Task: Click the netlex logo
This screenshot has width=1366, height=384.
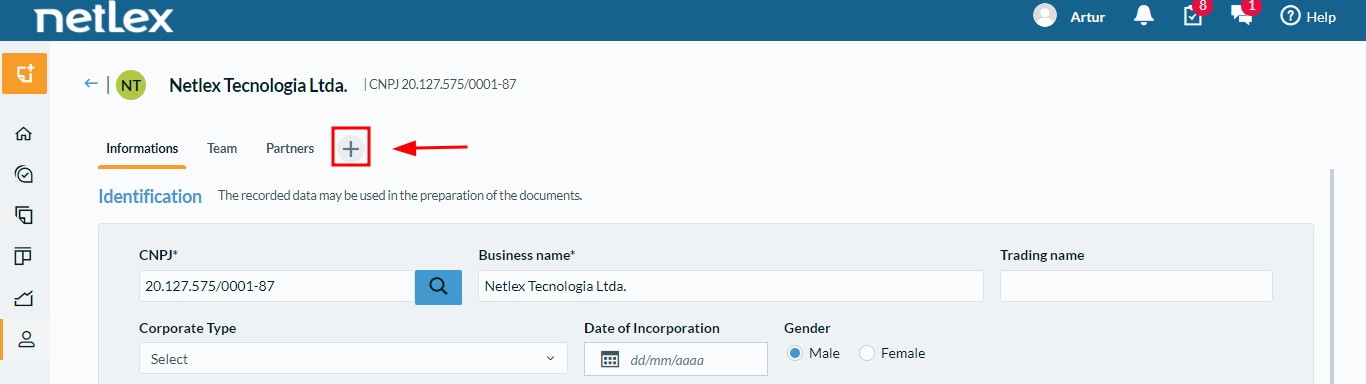Action: [x=104, y=18]
